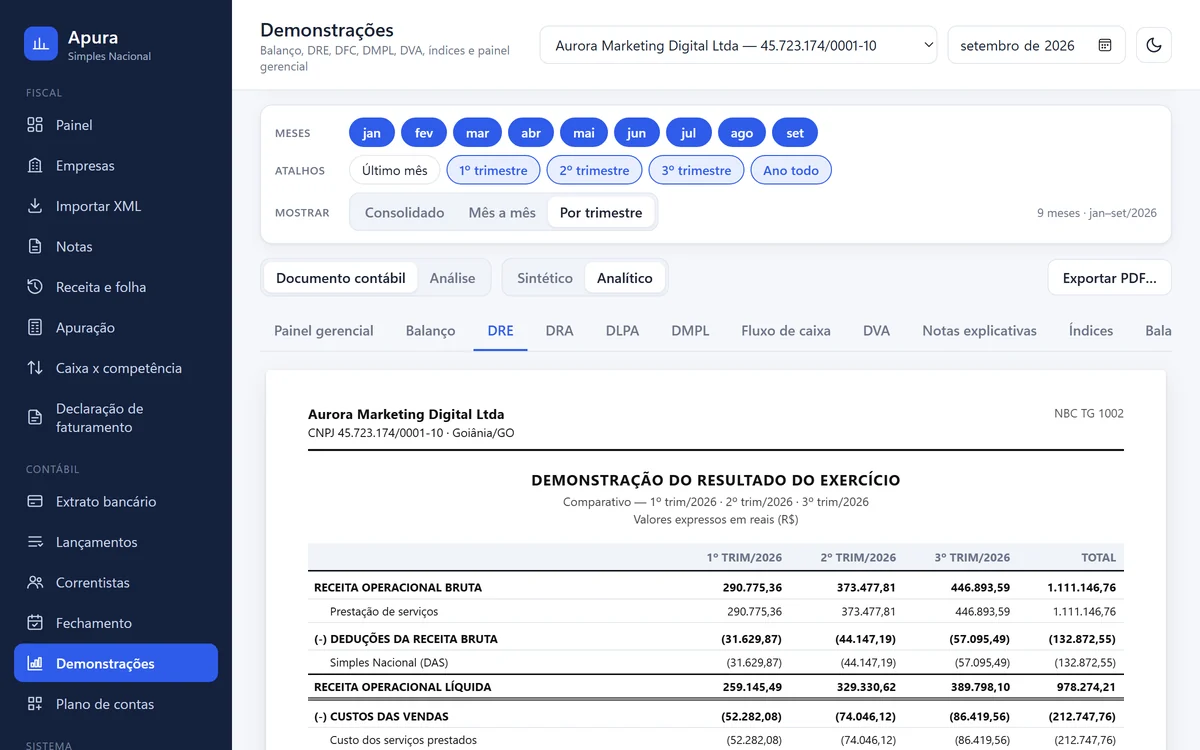
Task: Click Exportar PDF button
Action: coord(1109,278)
